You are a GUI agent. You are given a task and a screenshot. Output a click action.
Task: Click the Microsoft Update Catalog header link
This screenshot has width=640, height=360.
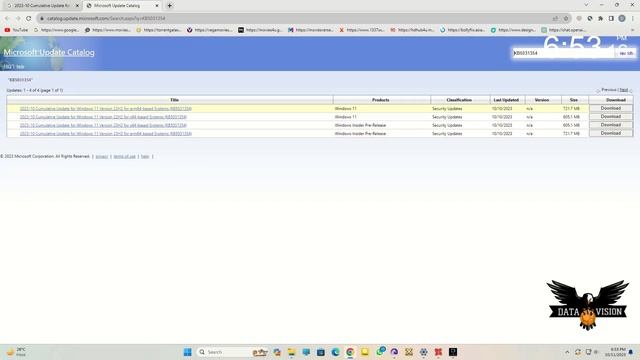click(x=49, y=52)
